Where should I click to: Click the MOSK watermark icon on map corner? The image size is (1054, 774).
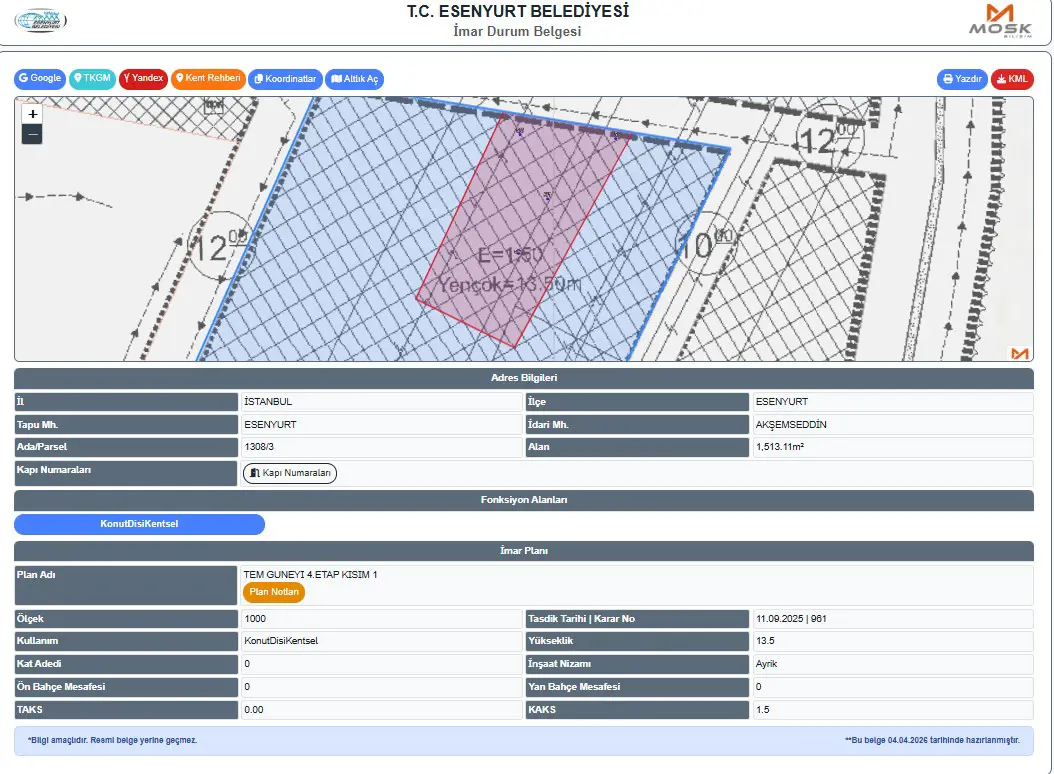[x=1020, y=354]
